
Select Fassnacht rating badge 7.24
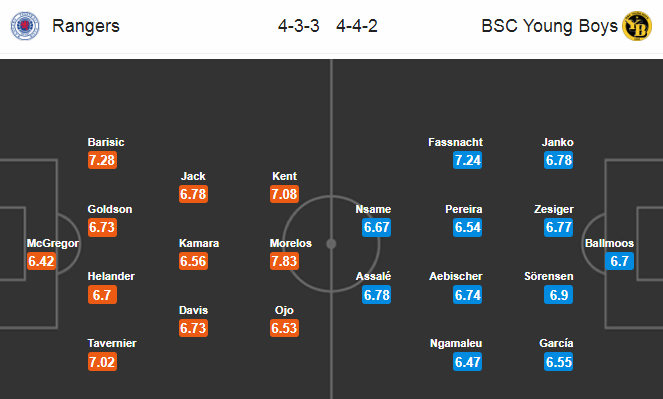pos(467,160)
